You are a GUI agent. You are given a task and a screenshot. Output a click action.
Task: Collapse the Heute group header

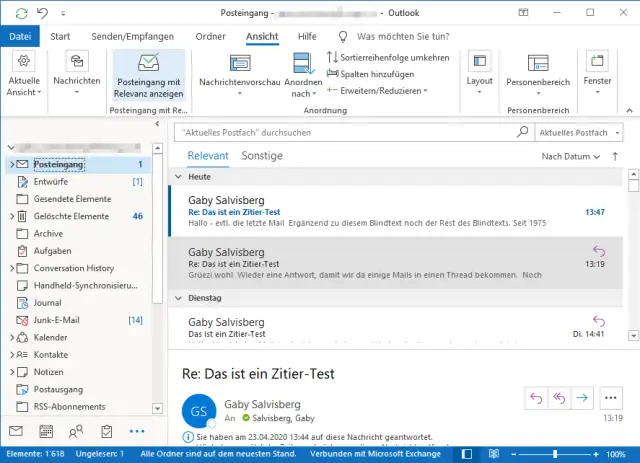point(179,177)
